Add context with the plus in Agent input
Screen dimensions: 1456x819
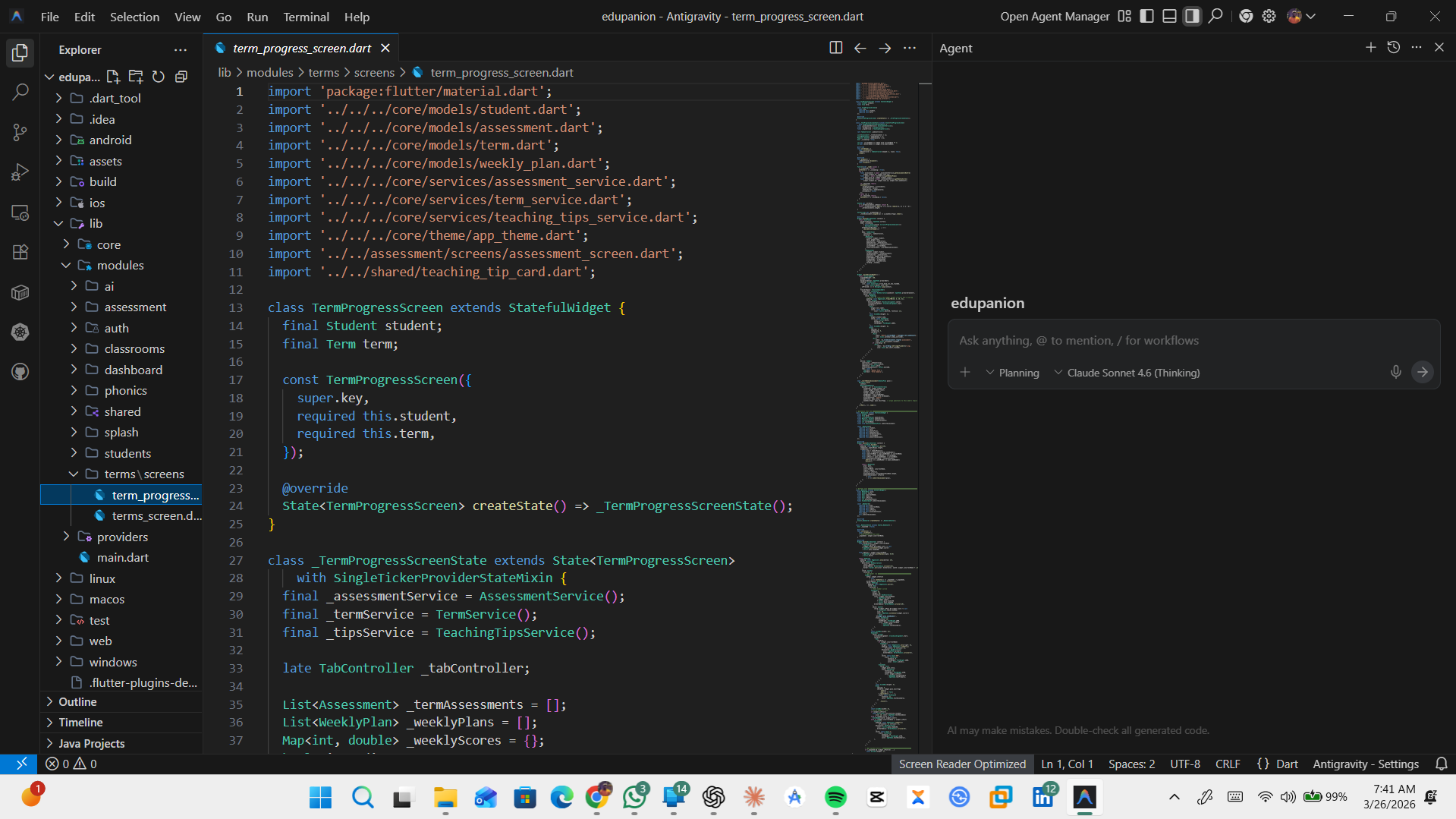pyautogui.click(x=965, y=372)
